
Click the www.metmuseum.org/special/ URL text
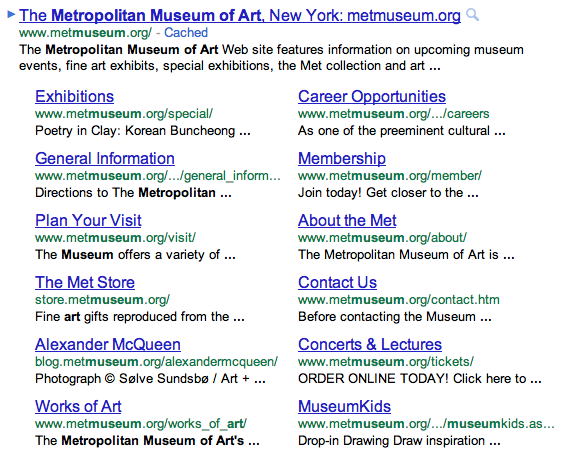coord(124,114)
